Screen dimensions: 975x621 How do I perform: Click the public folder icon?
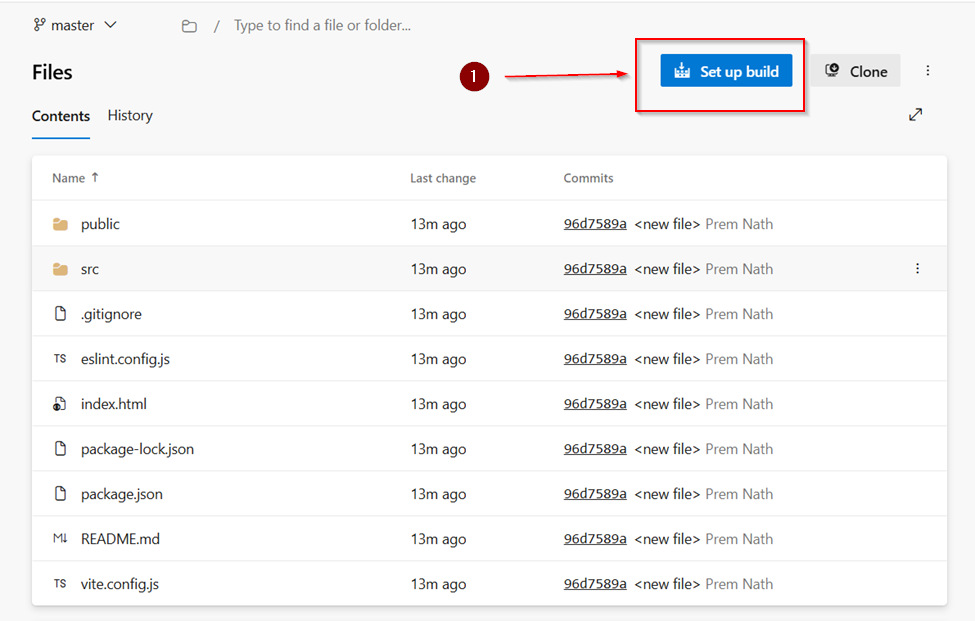(60, 224)
